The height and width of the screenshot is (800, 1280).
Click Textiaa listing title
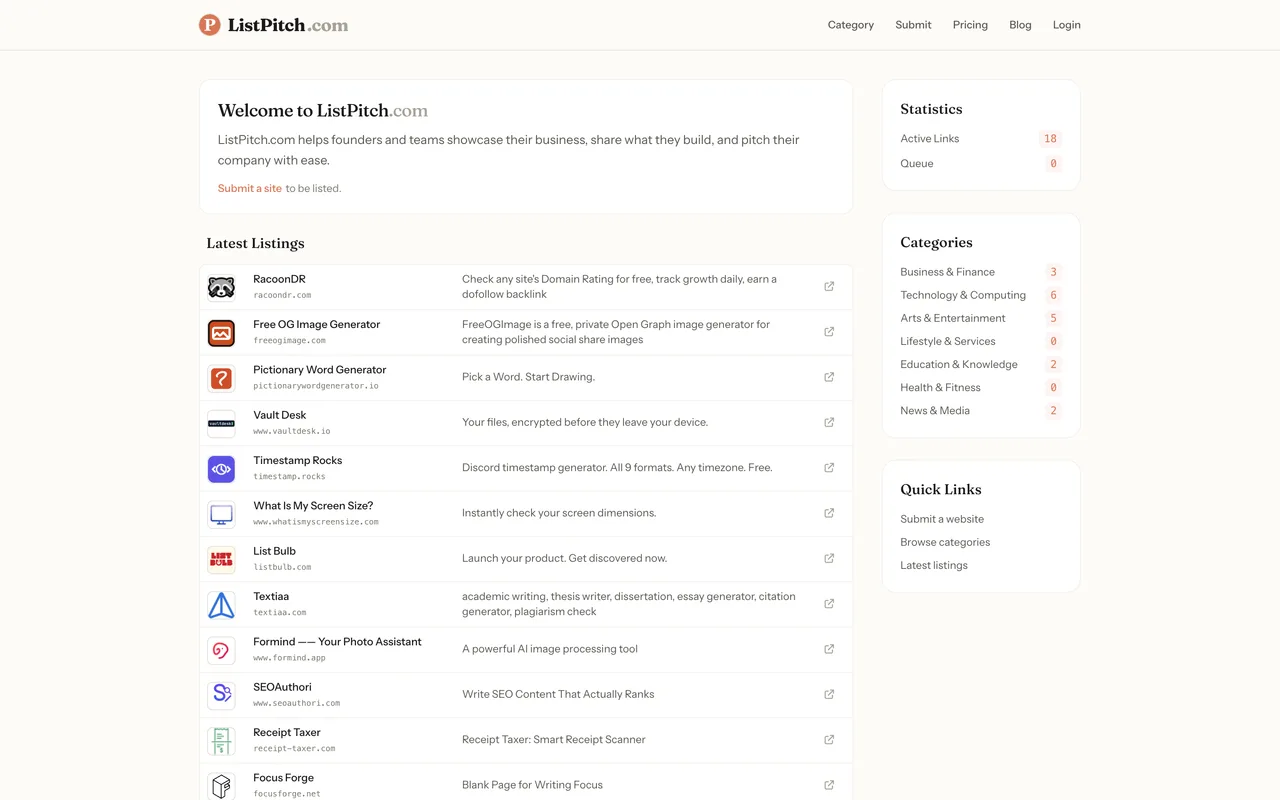271,596
